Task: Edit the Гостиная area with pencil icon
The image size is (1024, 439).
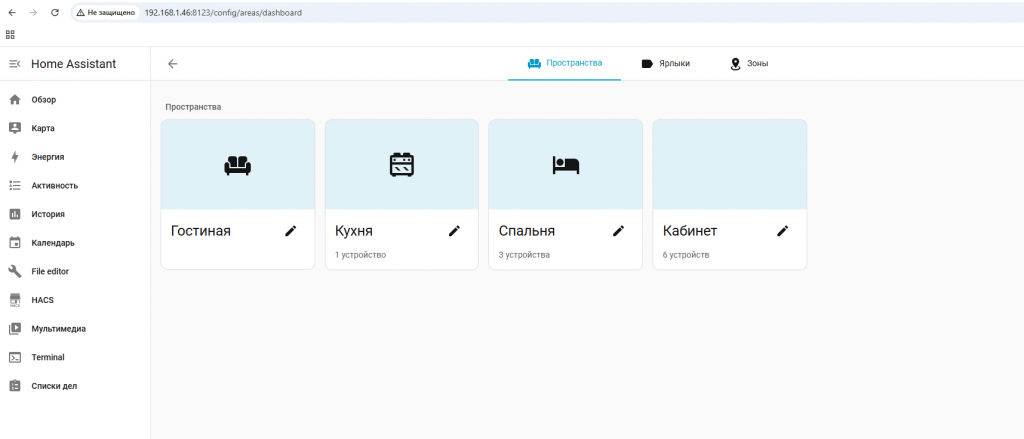Action: [291, 231]
